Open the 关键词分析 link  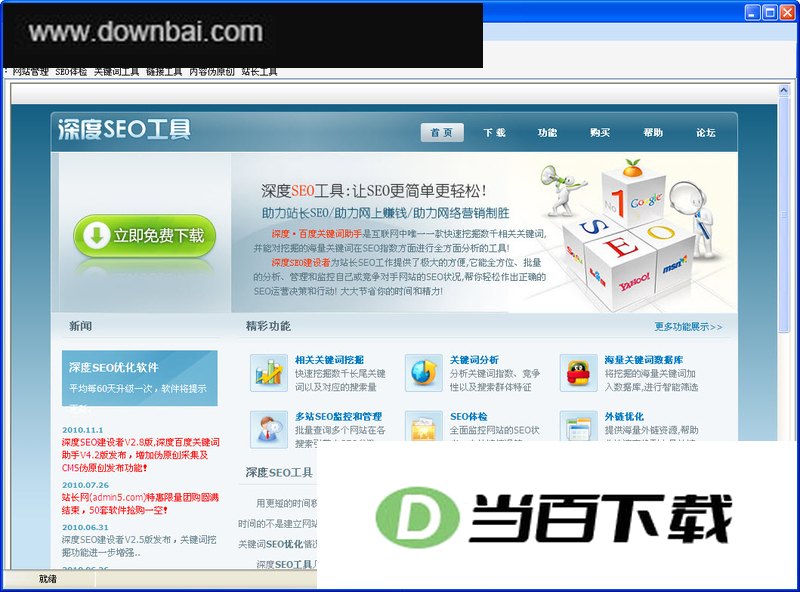[474, 360]
